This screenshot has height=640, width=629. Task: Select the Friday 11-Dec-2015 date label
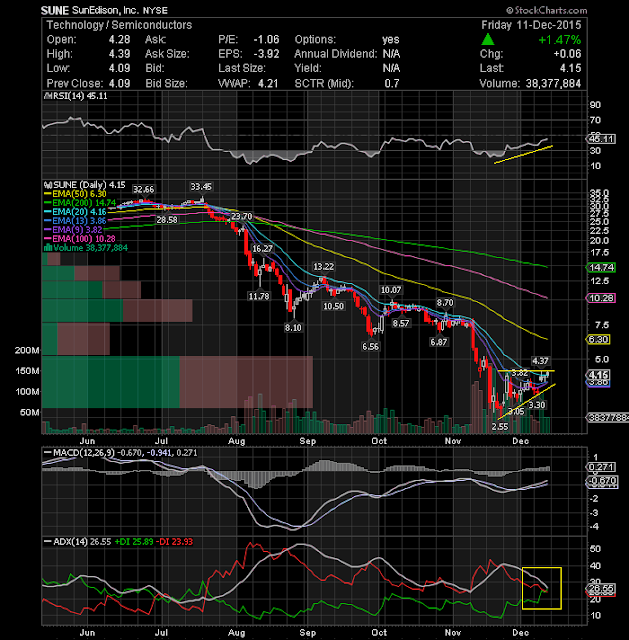pos(531,25)
